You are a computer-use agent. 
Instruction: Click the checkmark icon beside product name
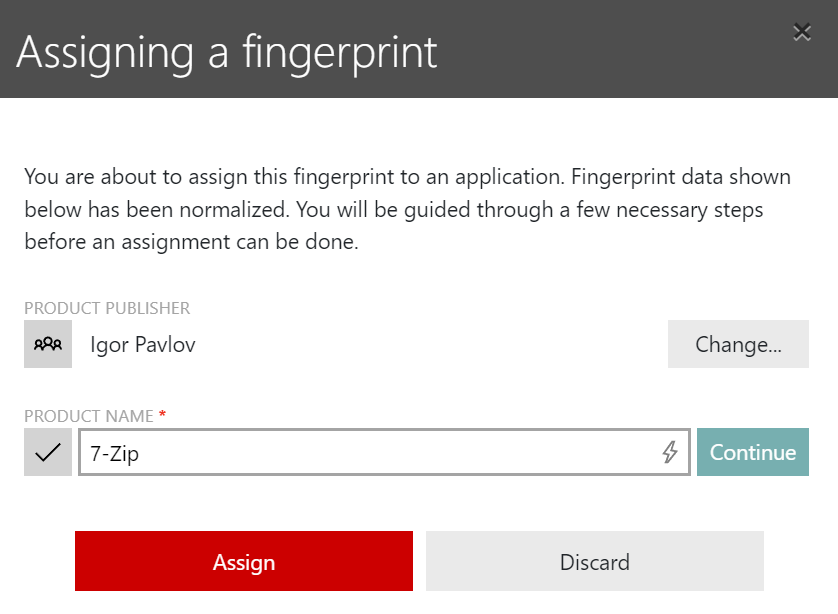click(47, 451)
